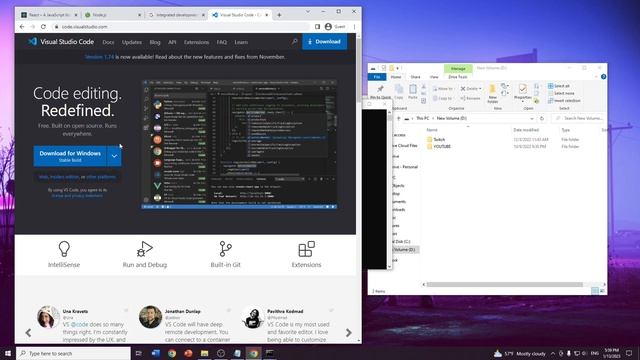Click the Explorer help question mark icon
Screen dimensions: 640x360
pyautogui.click(x=603, y=77)
